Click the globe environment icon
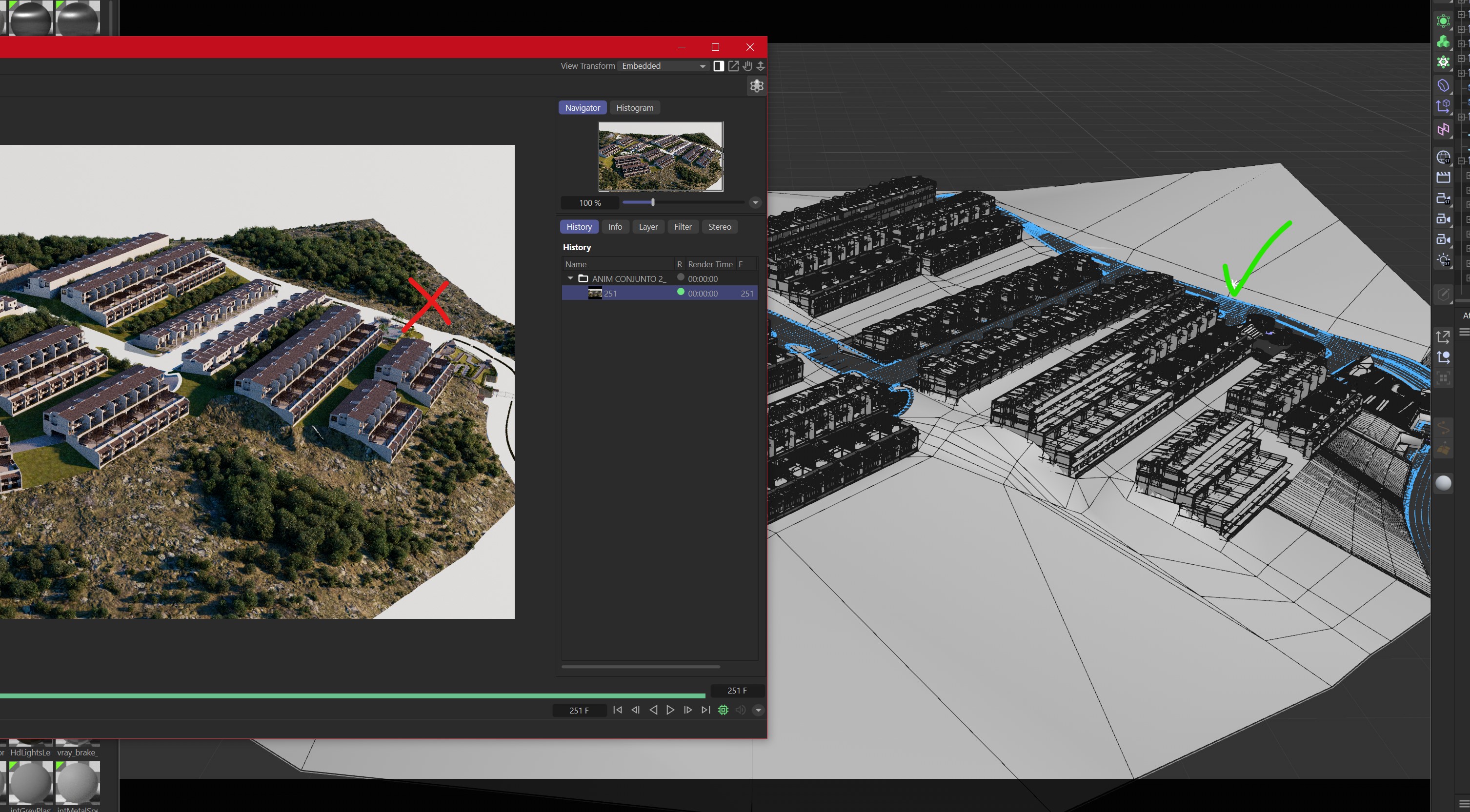This screenshot has height=812, width=1470. tap(1443, 158)
